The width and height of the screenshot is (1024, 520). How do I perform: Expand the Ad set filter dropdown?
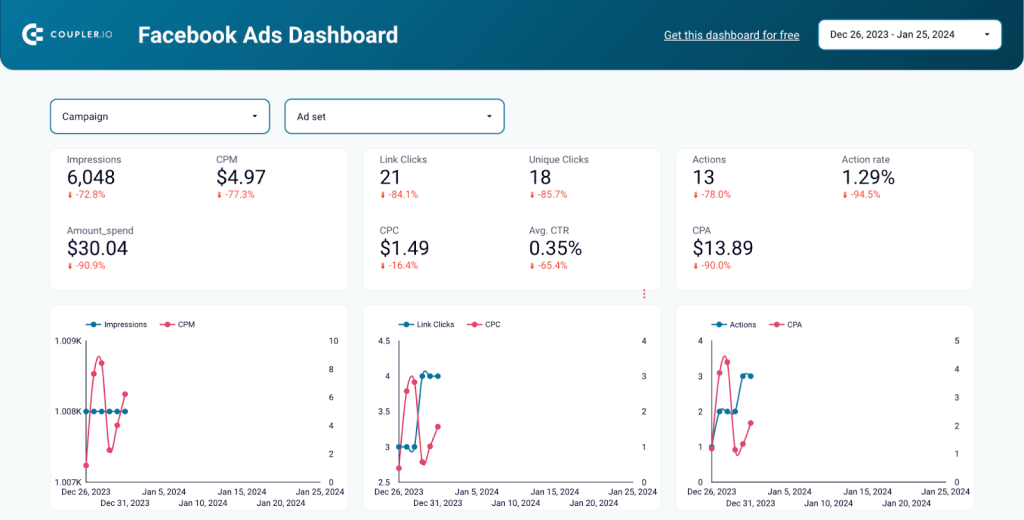point(394,116)
